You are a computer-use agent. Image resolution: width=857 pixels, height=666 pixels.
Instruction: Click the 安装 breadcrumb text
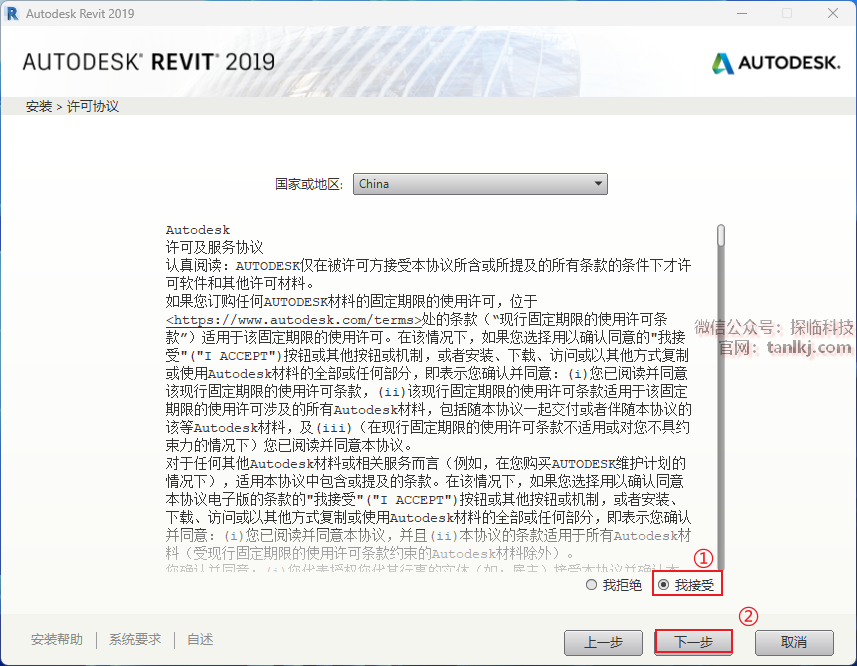39,106
